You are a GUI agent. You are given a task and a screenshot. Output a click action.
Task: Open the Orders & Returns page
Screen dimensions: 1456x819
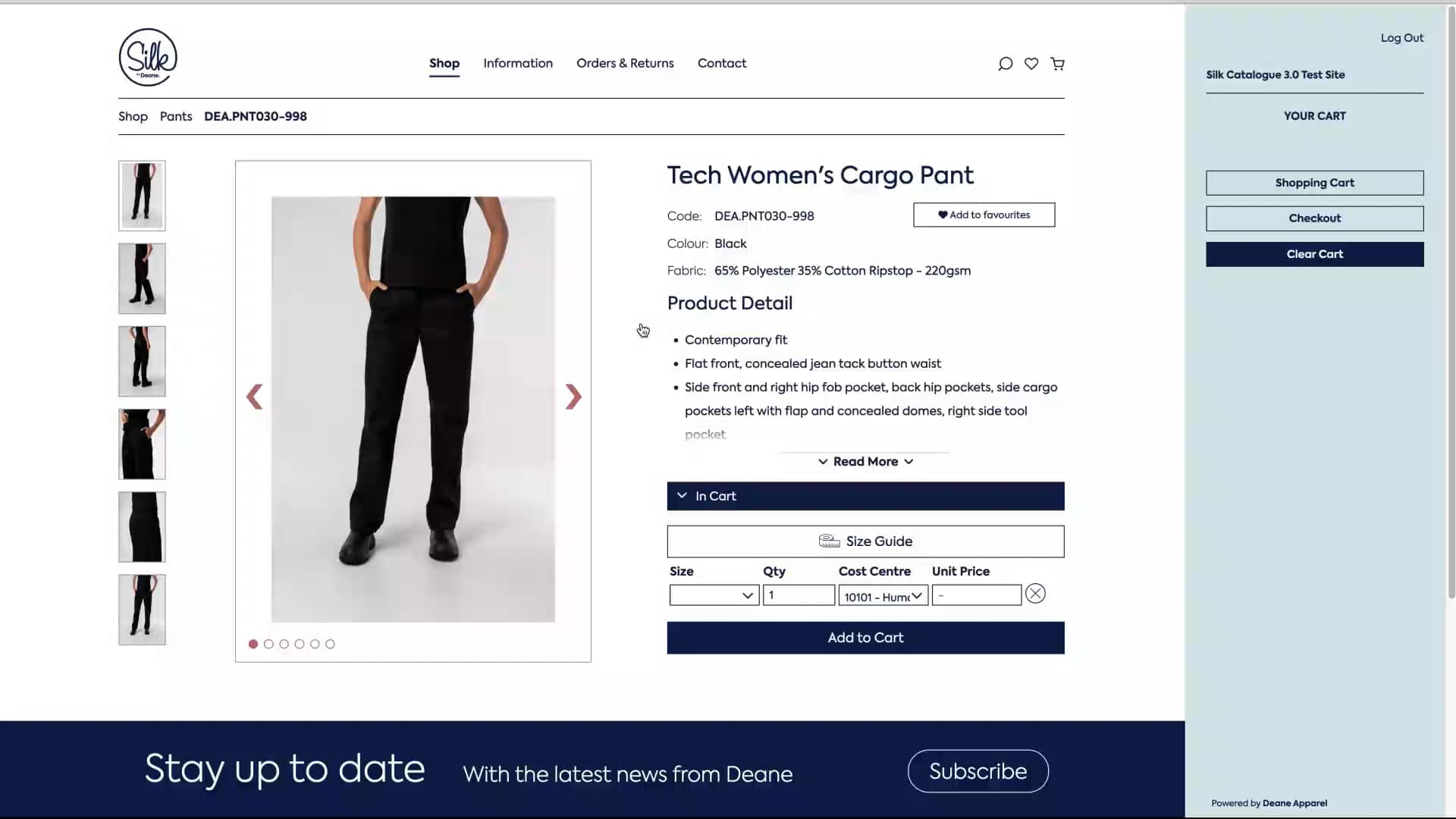(x=624, y=63)
